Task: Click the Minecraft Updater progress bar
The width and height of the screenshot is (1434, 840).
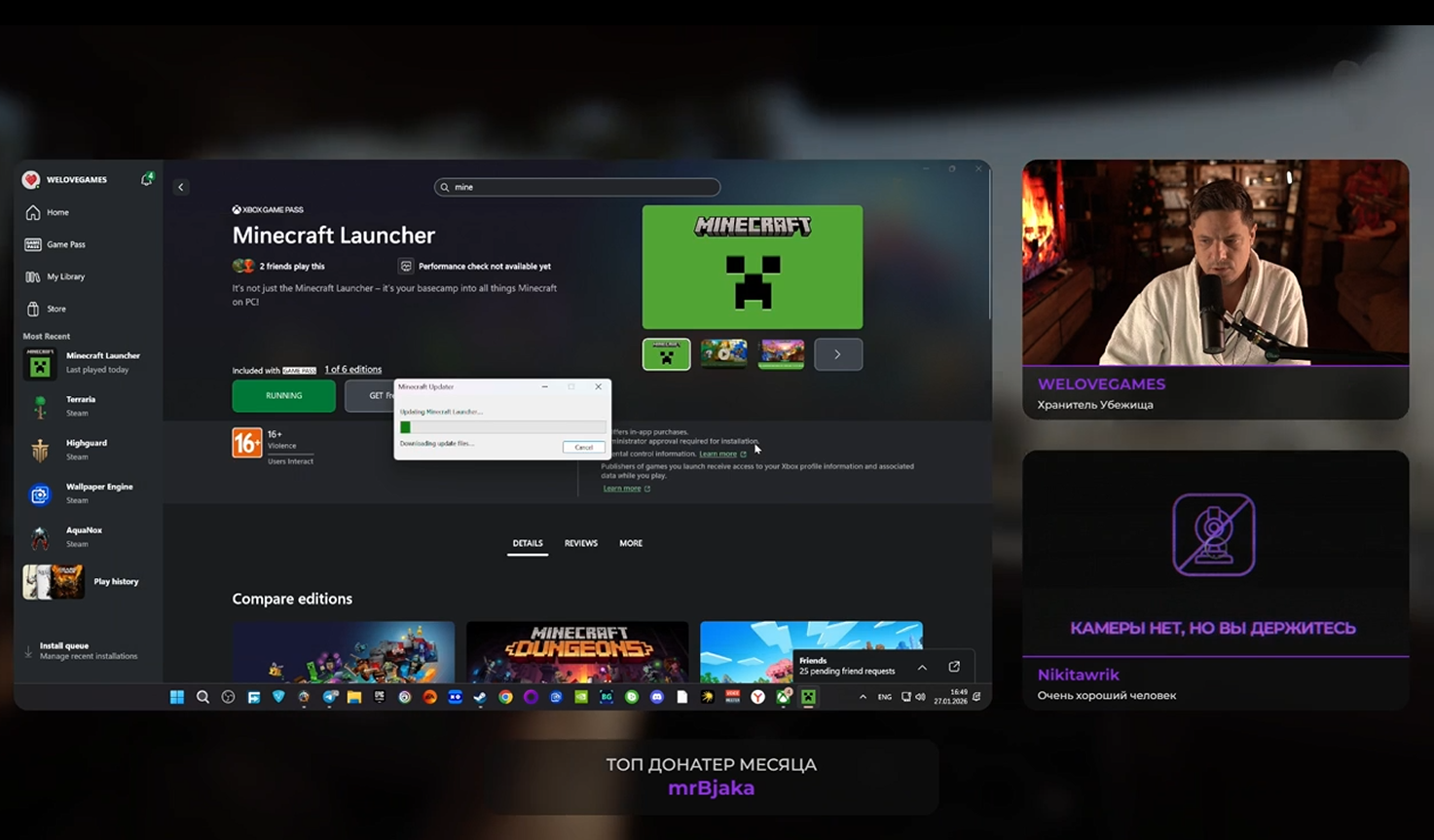Action: click(x=502, y=427)
